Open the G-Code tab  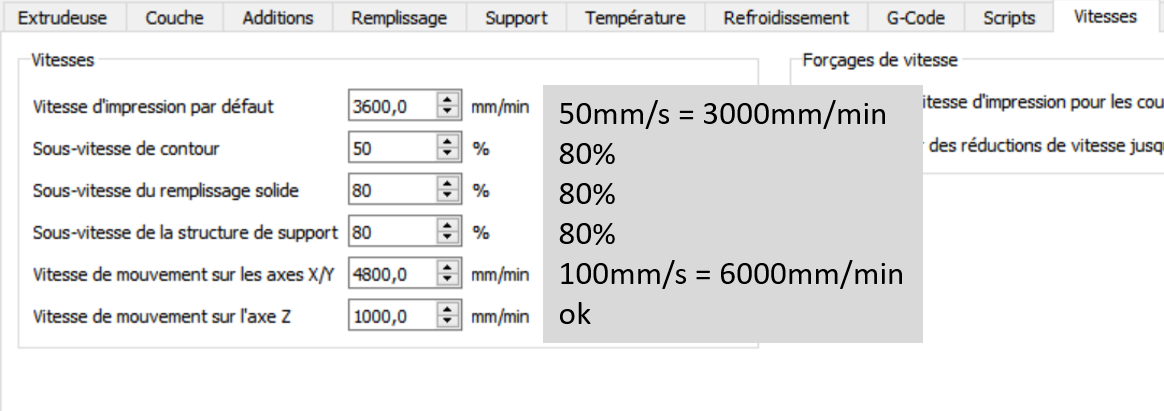pyautogui.click(x=915, y=18)
